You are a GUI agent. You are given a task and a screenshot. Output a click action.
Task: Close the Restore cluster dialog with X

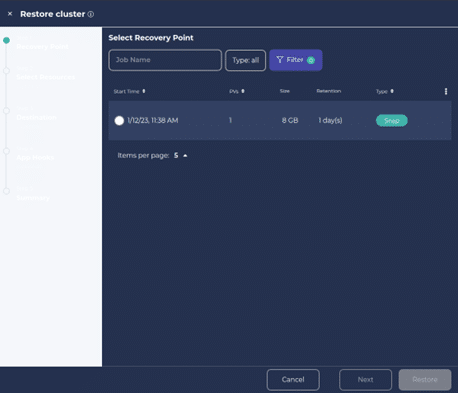[10, 14]
